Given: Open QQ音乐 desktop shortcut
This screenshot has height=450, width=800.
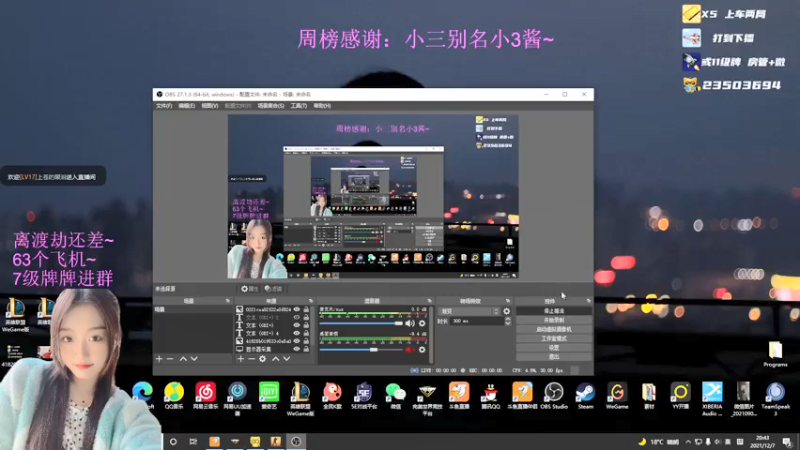Looking at the screenshot, I should [174, 396].
